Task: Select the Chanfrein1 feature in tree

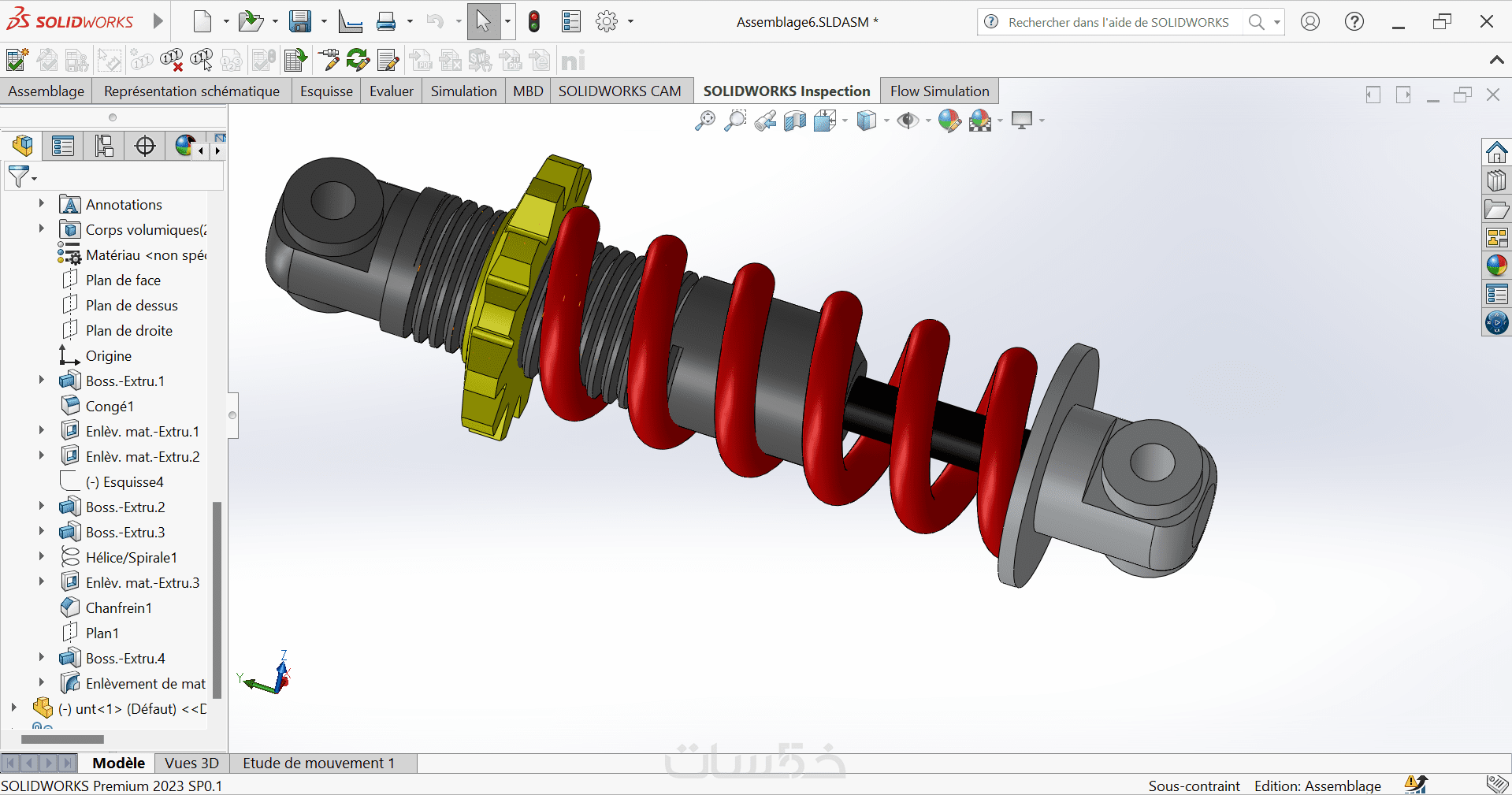Action: (x=119, y=607)
